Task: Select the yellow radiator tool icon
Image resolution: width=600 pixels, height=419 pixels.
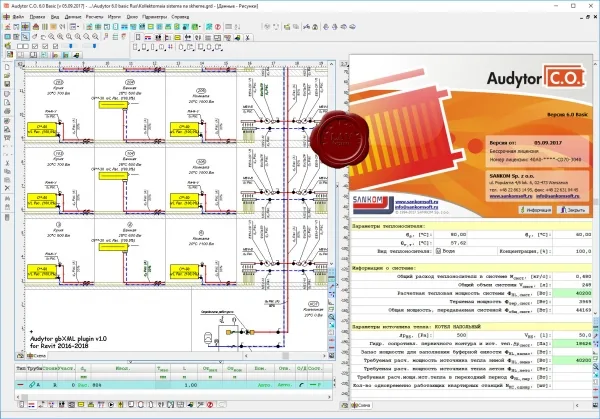Action: pos(178,37)
